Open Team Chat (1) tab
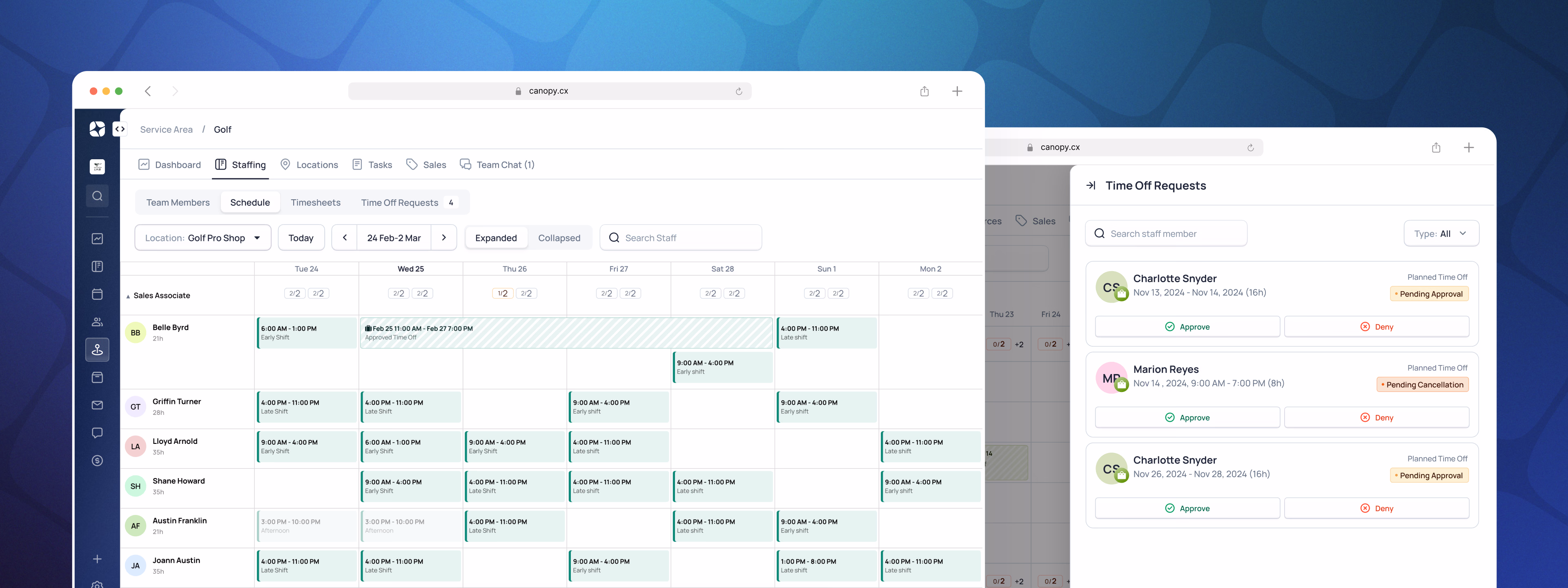Screen dimensions: 1568x588 click(497, 165)
